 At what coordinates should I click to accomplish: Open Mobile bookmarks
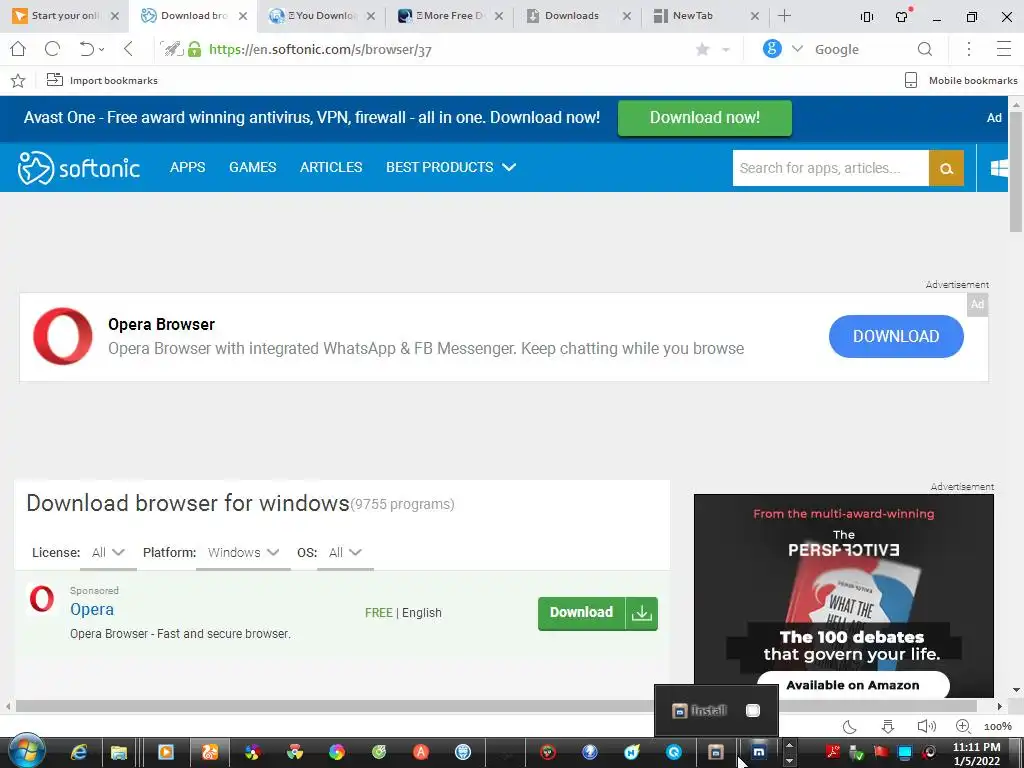tap(961, 80)
